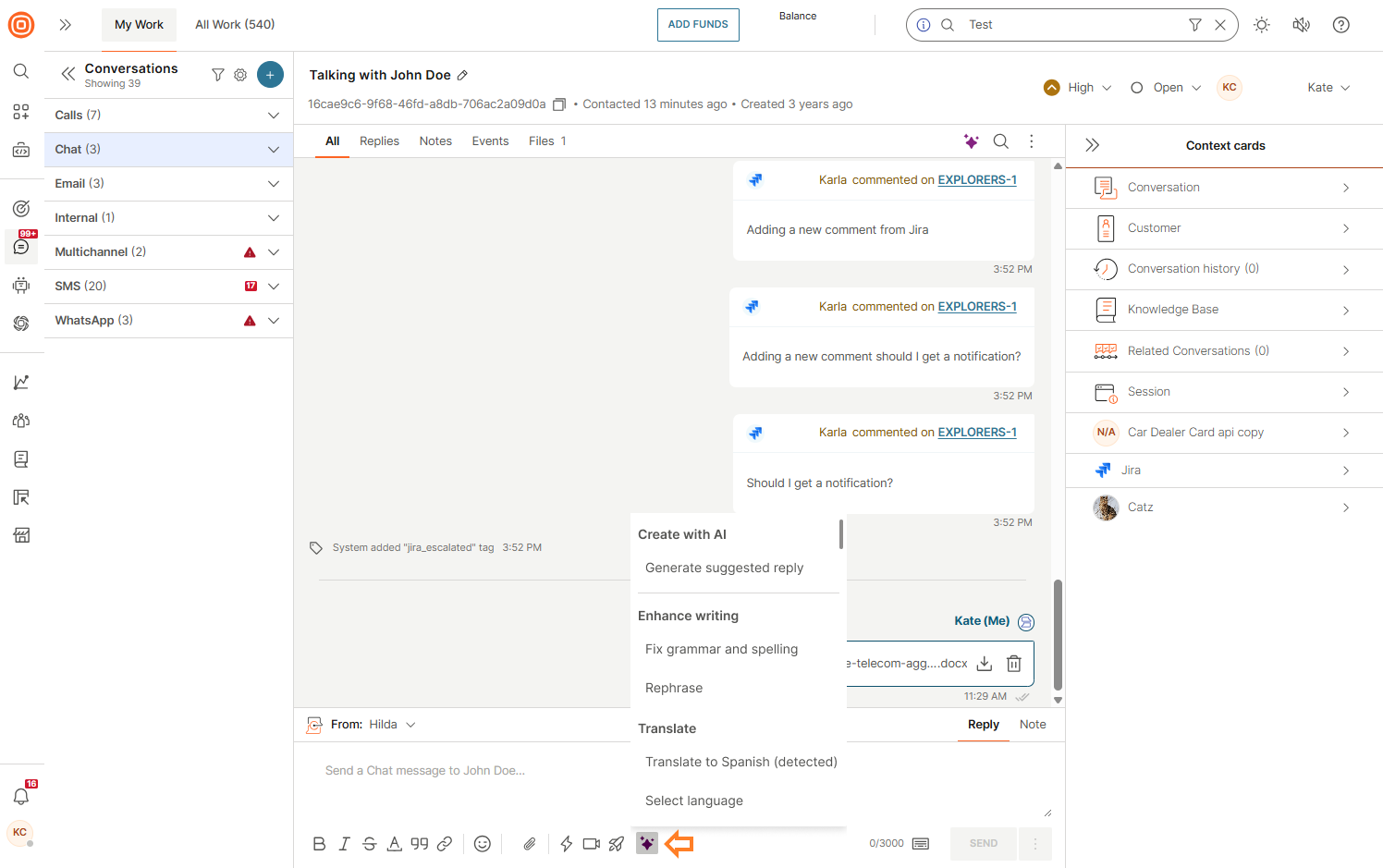Apply italic formatting to the message
This screenshot has height=868, width=1383.
(x=344, y=843)
